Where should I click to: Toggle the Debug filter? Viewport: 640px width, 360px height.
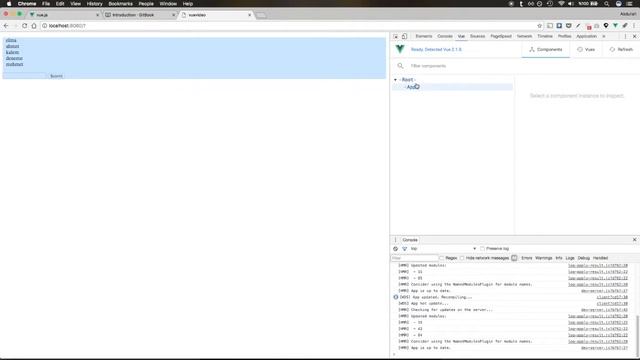584,258
